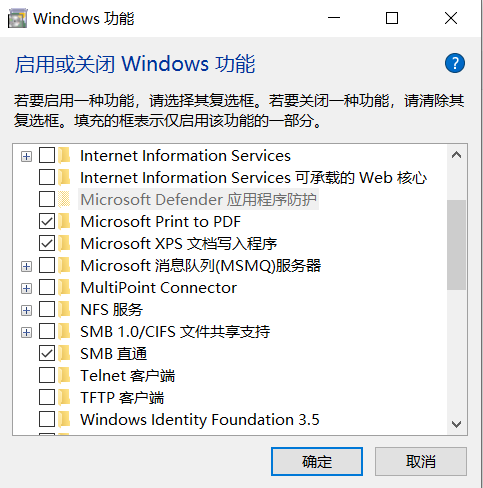Expand the Internet Information Services tree node
Screen dimensions: 483x488
click(x=26, y=156)
